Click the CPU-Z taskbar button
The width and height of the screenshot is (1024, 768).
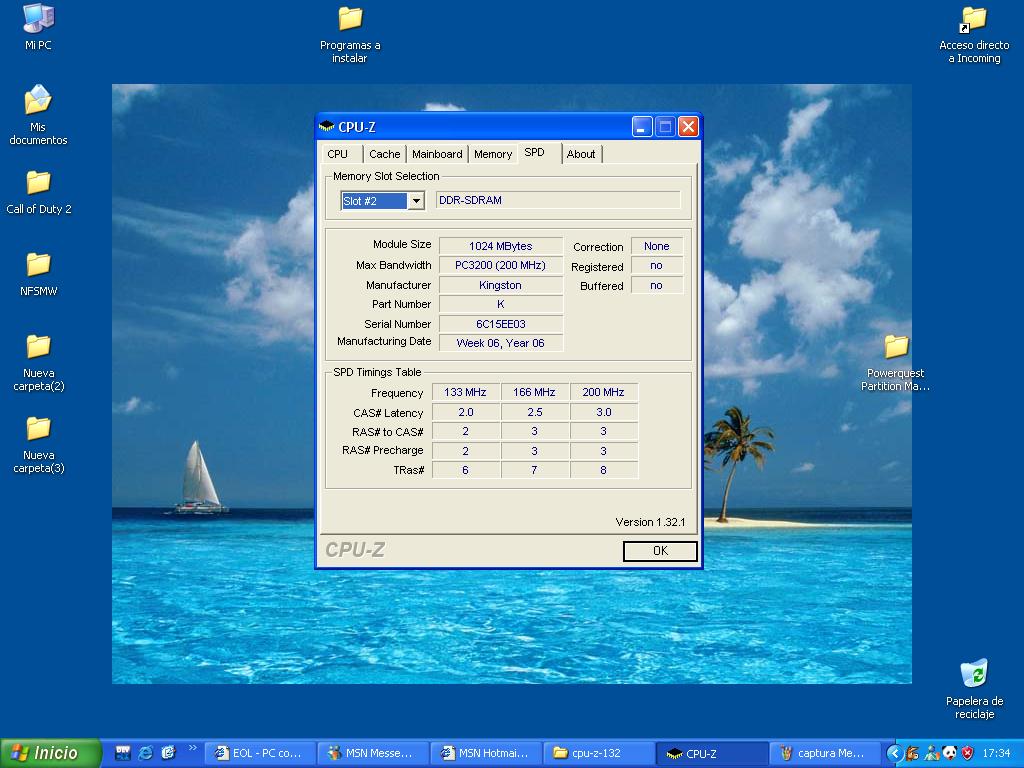click(x=712, y=754)
